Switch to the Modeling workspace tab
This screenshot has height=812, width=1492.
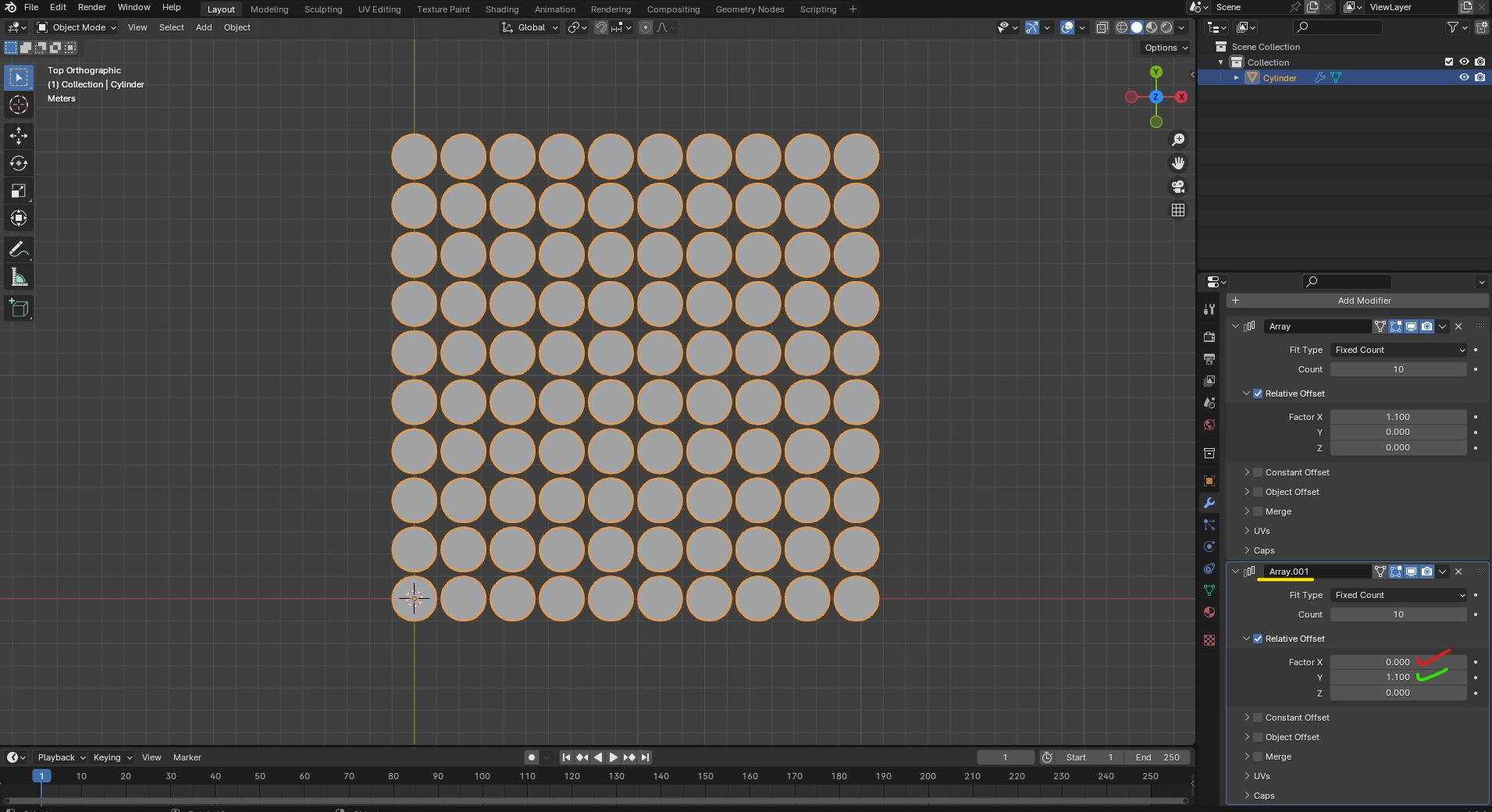point(269,9)
